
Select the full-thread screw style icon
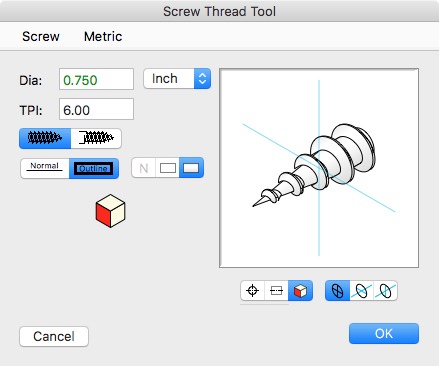[x=45, y=138]
